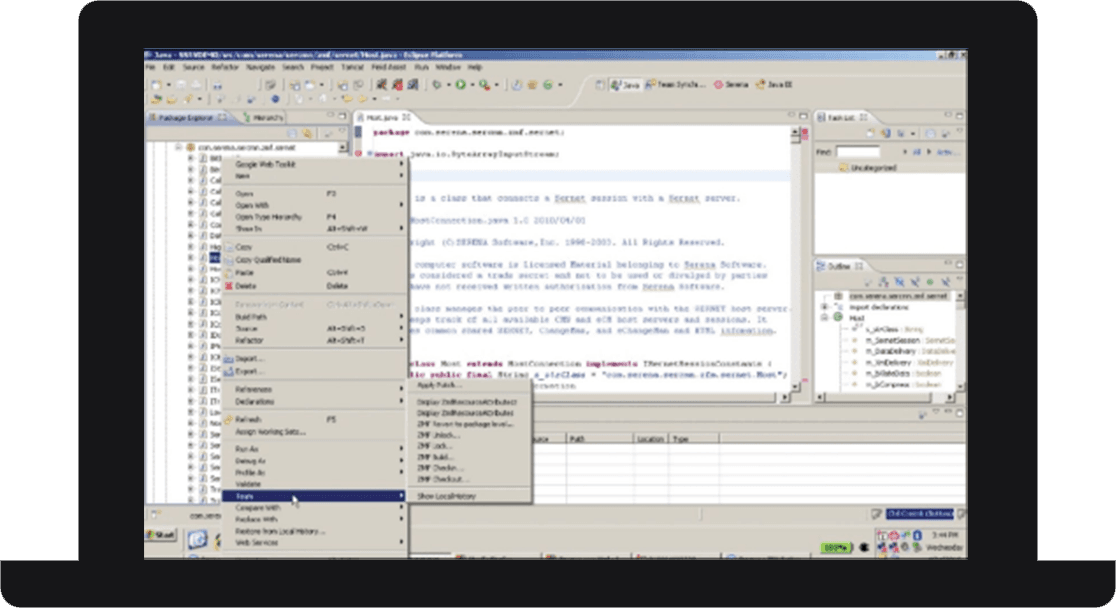Minimize the Outline view panel
1116x608 pixels.
point(947,262)
